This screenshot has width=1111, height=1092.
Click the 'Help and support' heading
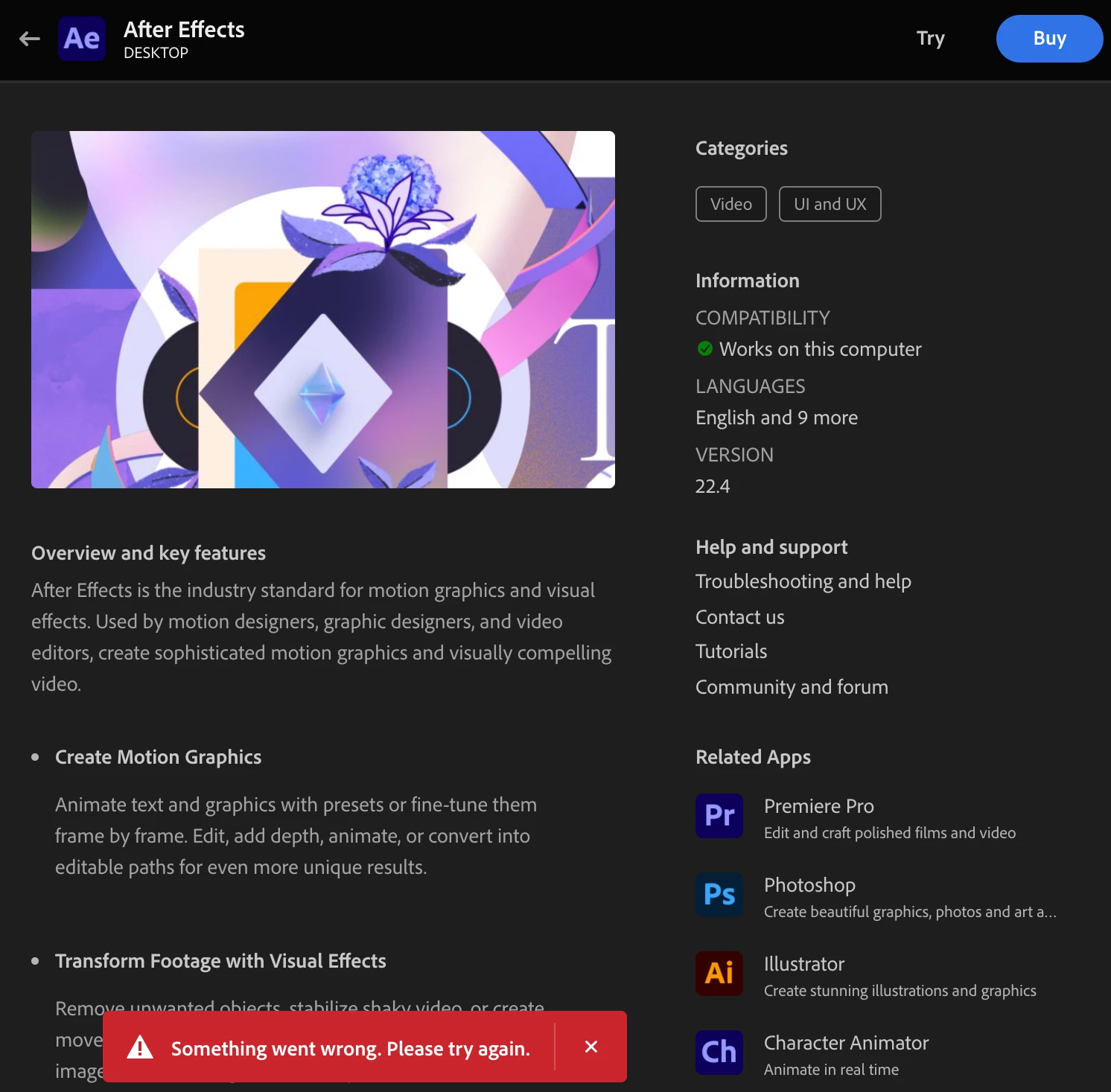(x=771, y=547)
